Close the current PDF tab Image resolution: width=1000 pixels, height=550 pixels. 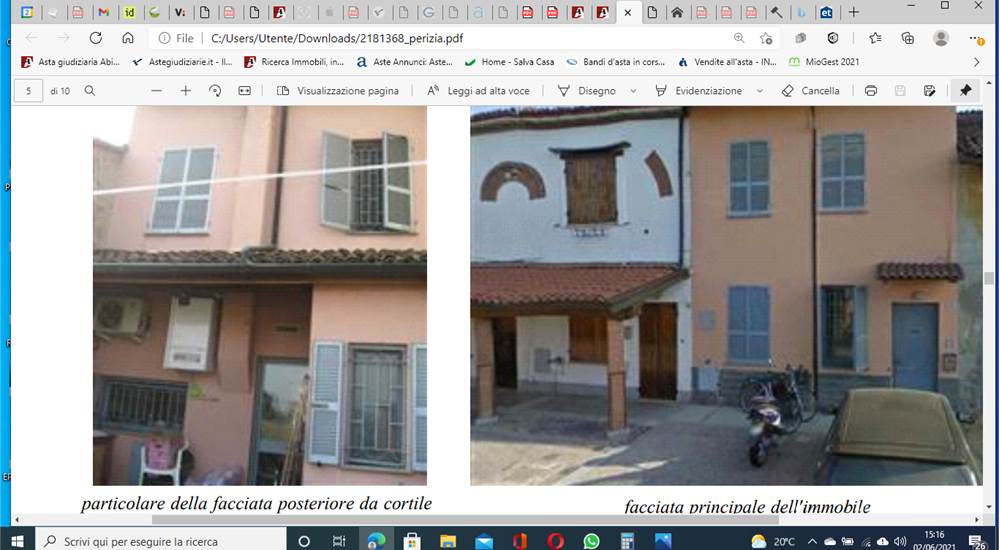coord(628,13)
